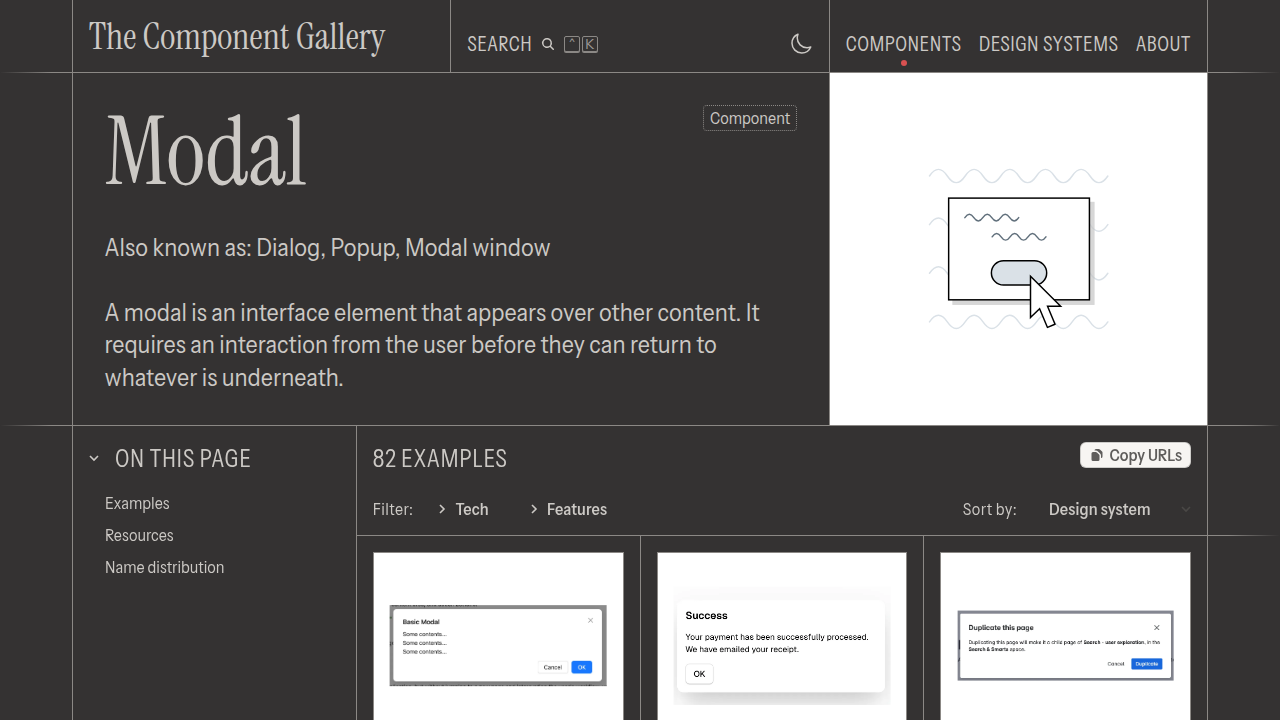Image resolution: width=1280 pixels, height=720 pixels.
Task: Open the About nav item
Action: (1163, 44)
